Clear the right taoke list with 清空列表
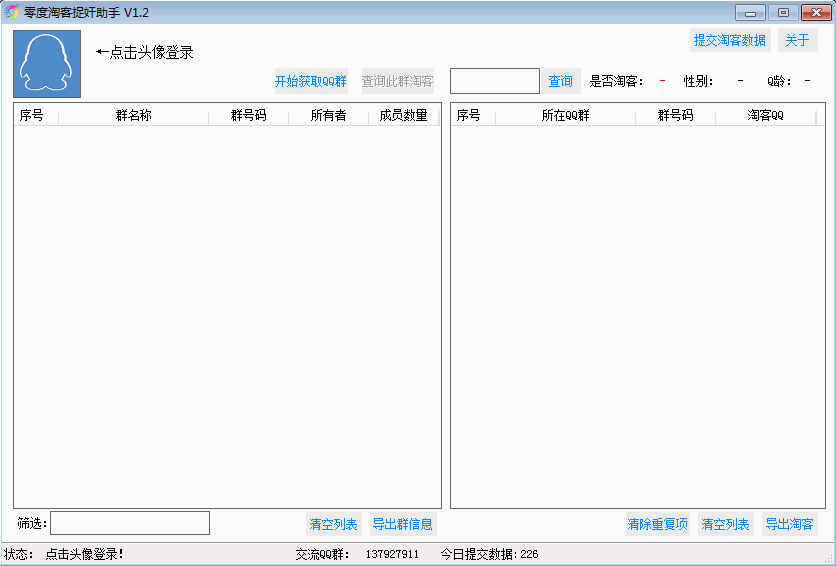The image size is (836, 566). (725, 524)
